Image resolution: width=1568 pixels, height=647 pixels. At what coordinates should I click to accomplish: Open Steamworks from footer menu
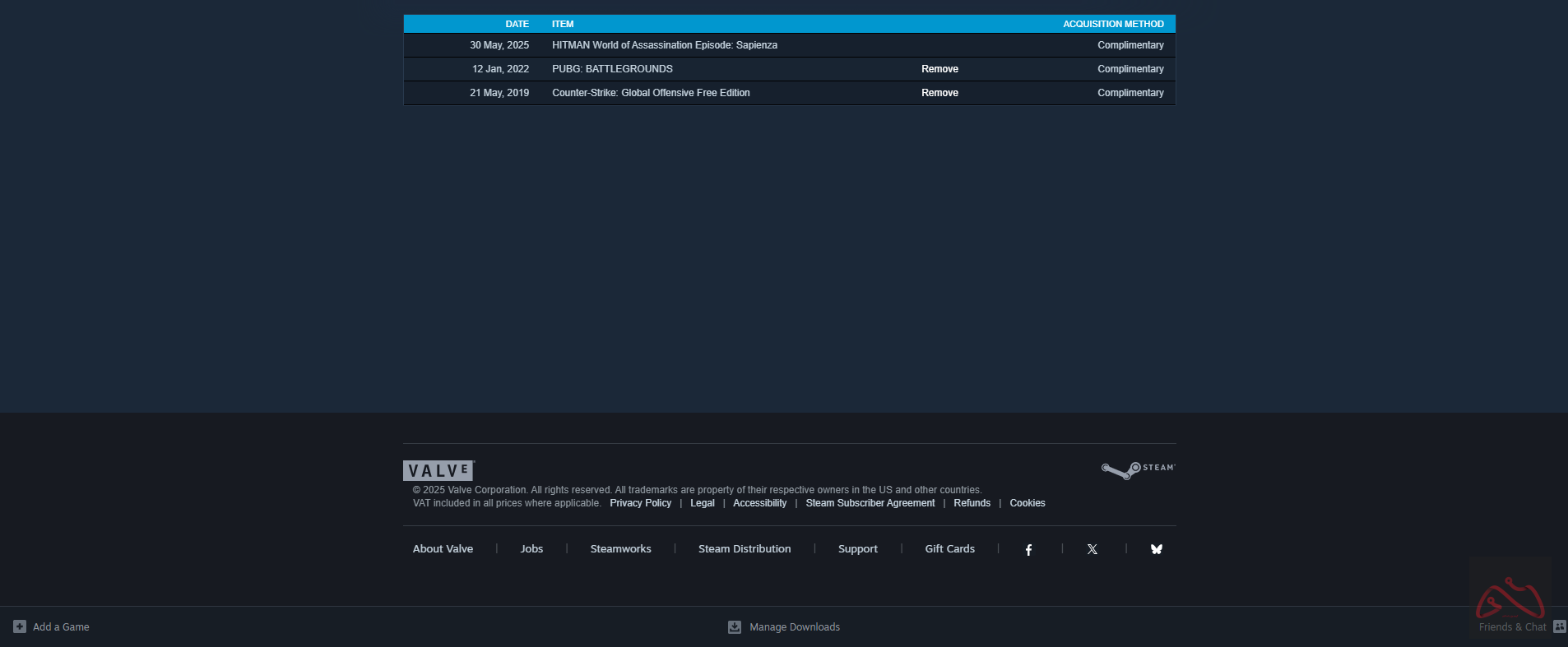pyautogui.click(x=620, y=549)
